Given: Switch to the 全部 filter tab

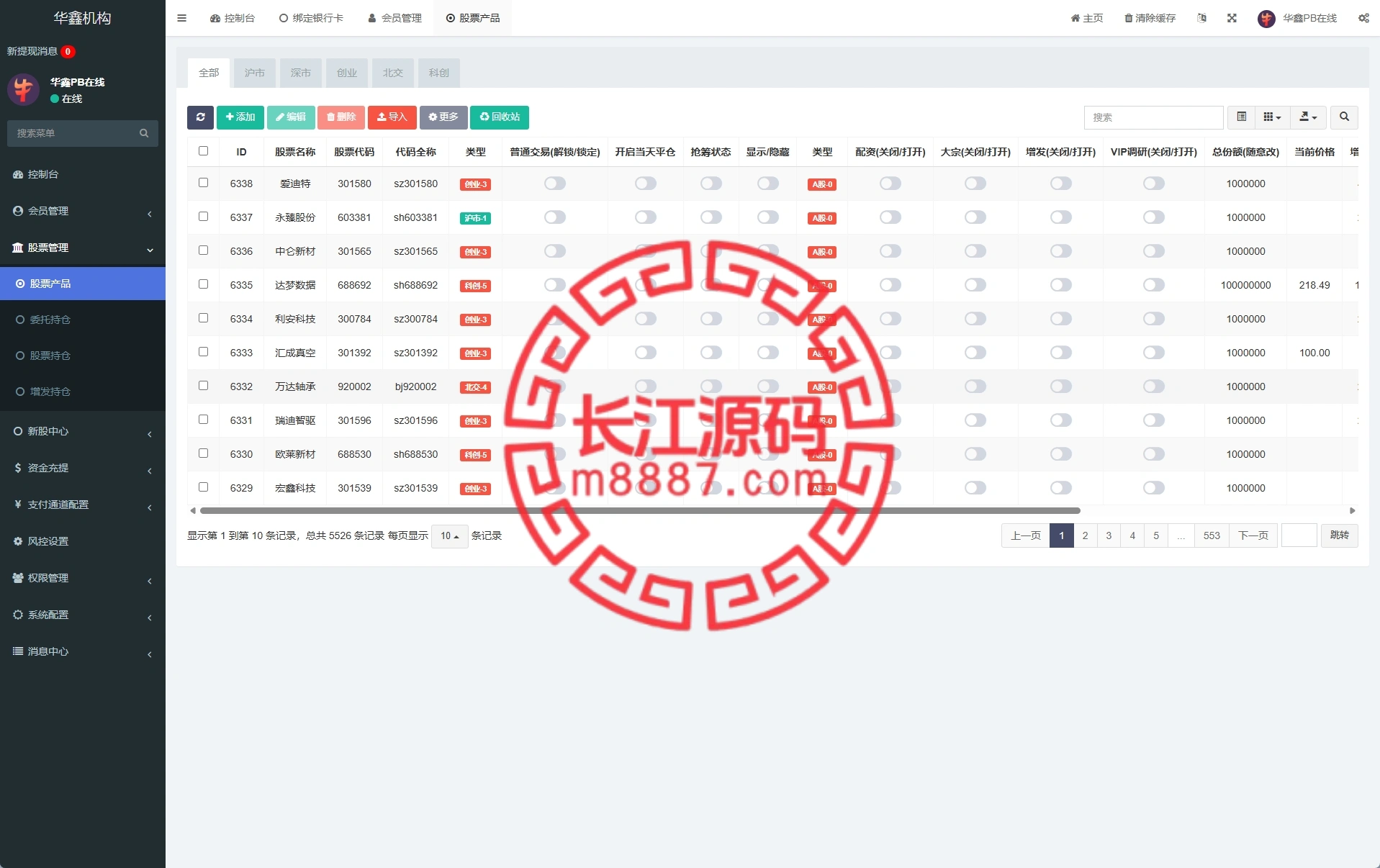Looking at the screenshot, I should pos(209,73).
